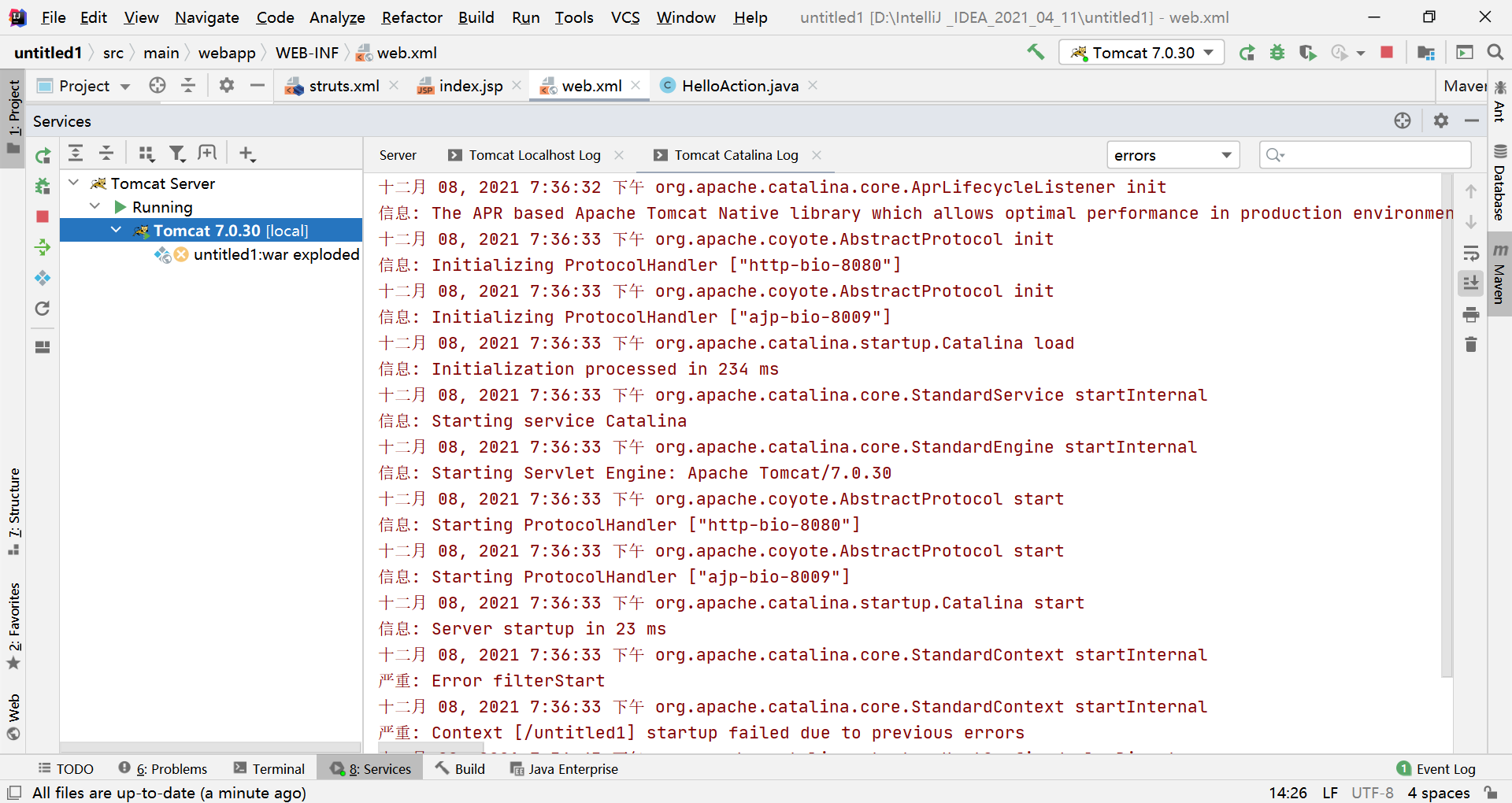
Task: Open the Java Enterprise tool window
Action: pos(564,768)
